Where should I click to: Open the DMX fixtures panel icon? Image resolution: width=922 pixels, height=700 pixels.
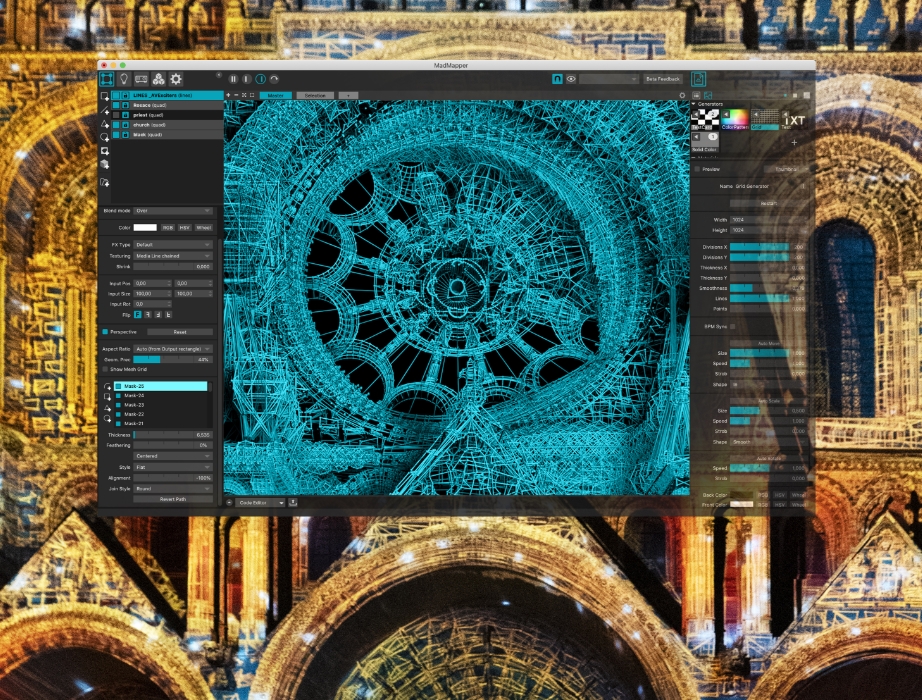[x=141, y=78]
